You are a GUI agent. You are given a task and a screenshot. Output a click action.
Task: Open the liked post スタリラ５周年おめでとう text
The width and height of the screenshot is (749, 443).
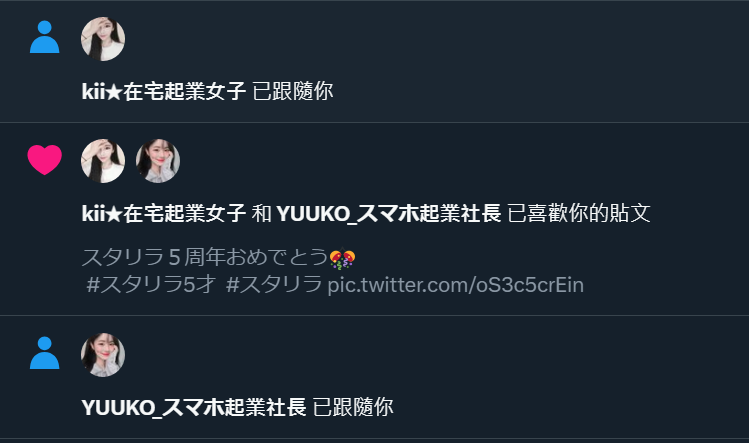coord(205,257)
